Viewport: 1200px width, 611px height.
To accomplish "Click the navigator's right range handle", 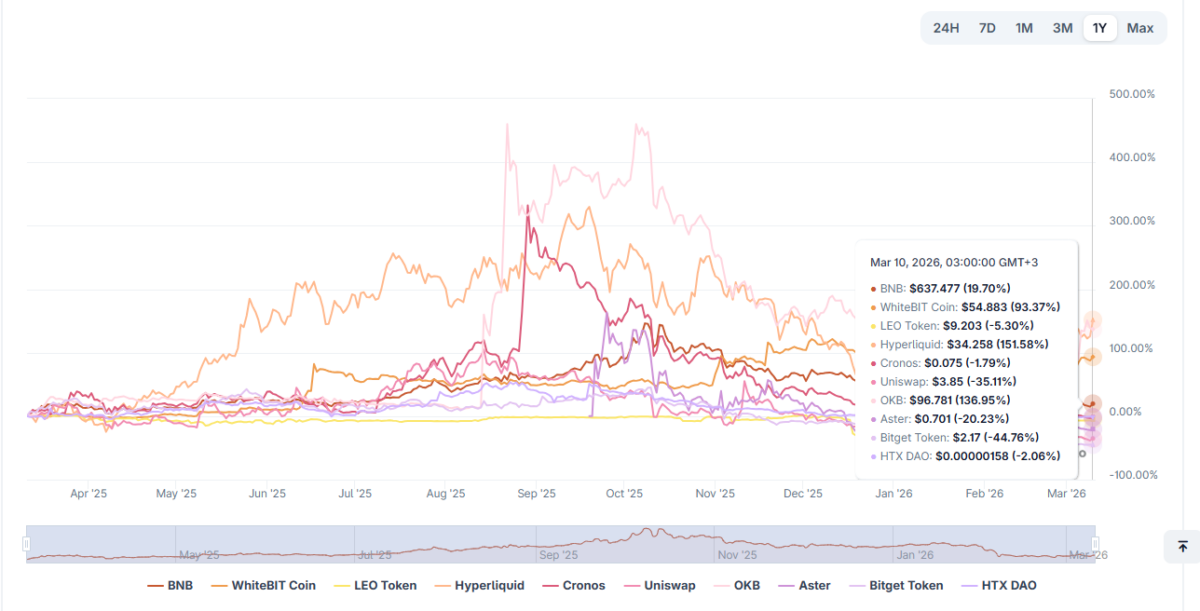I will [1096, 543].
